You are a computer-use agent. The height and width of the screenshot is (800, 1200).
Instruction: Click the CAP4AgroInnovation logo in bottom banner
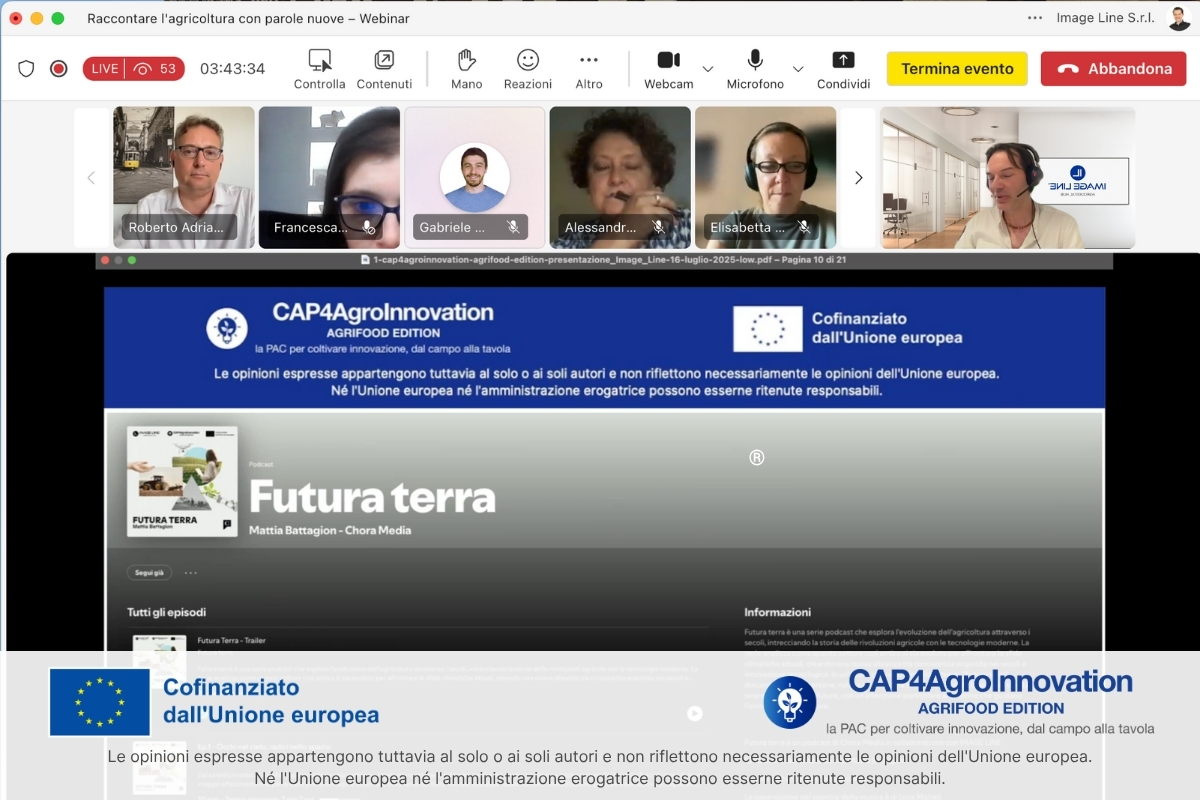[958, 702]
